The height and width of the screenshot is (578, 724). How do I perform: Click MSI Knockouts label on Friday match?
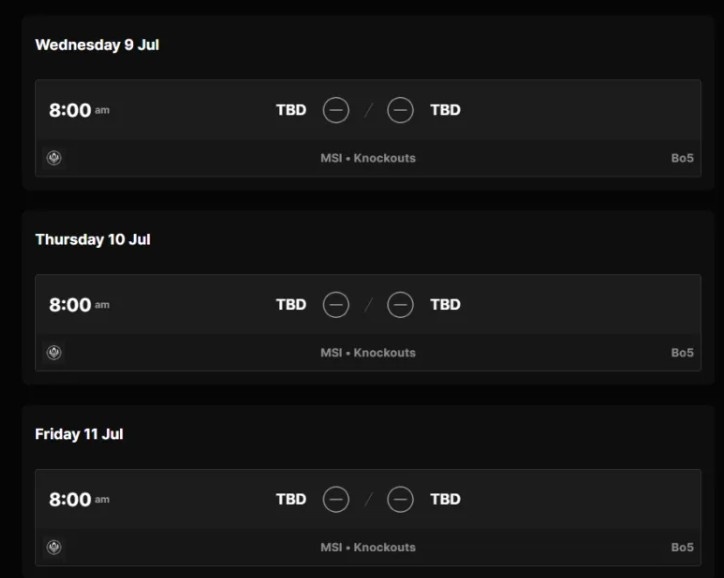368,547
